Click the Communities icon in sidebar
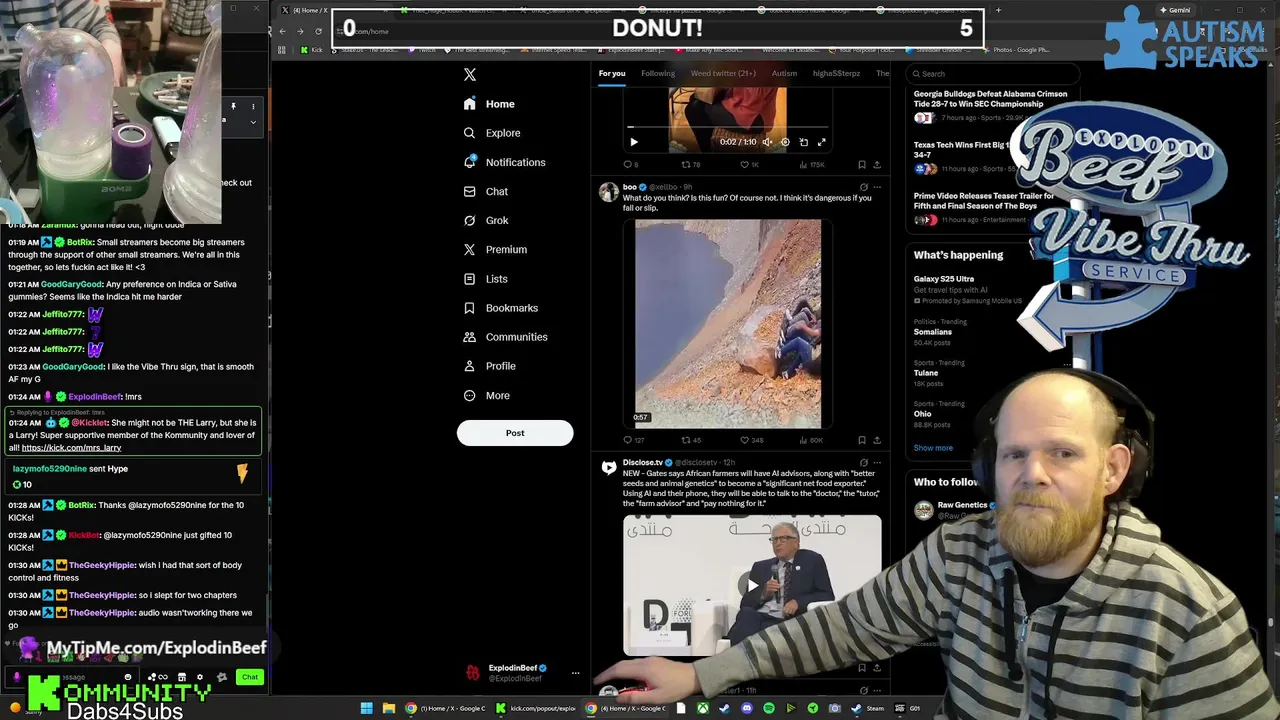The width and height of the screenshot is (1280, 720). pyautogui.click(x=469, y=337)
